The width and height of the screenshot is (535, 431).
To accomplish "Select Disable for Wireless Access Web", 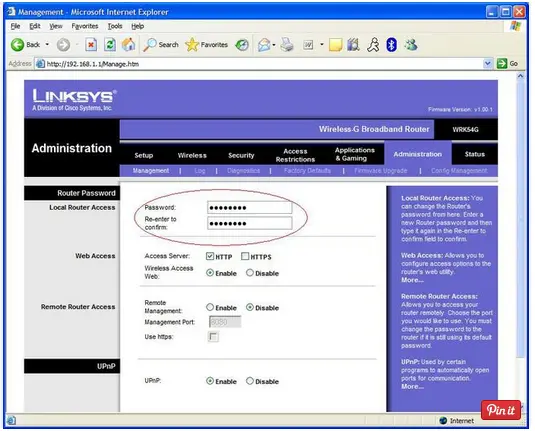I will point(250,273).
